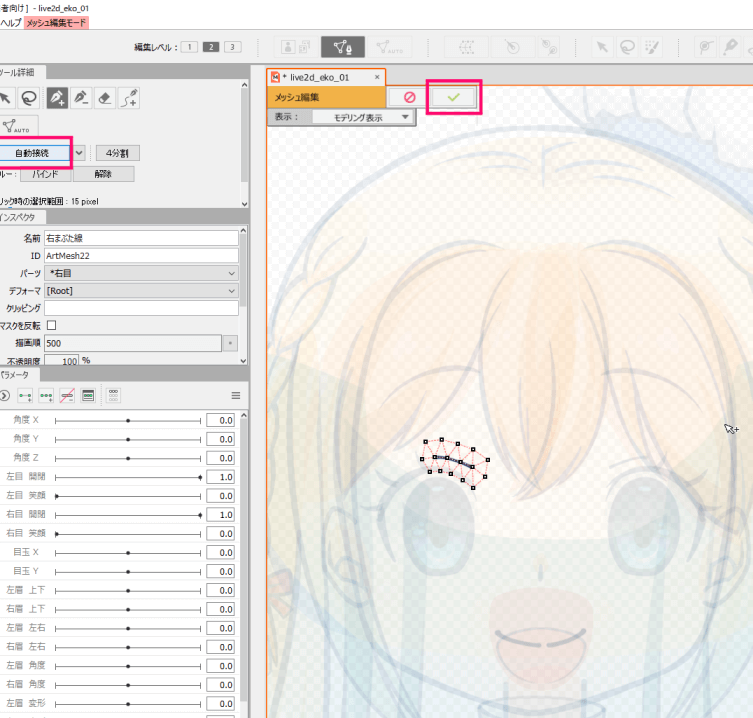This screenshot has width=753, height=718.
Task: Open the parameter panel hamburger menu
Action: point(236,395)
